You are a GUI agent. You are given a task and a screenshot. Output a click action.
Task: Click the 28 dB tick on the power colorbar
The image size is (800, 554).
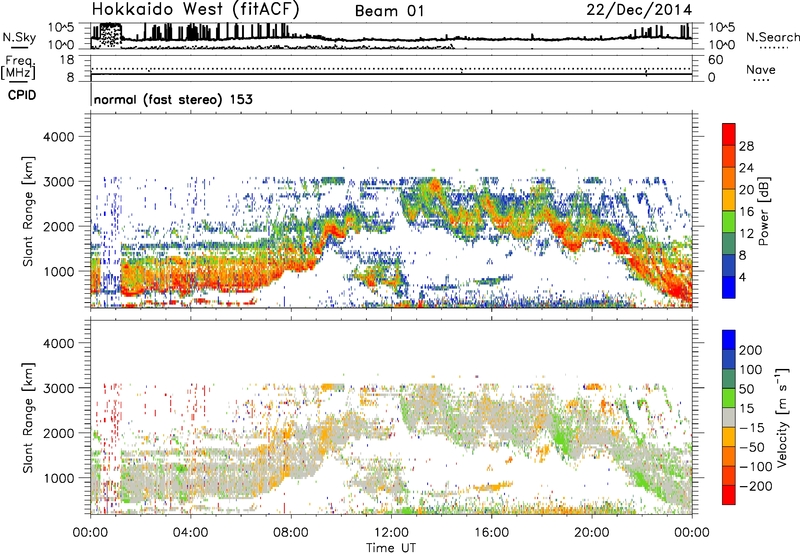click(x=746, y=146)
